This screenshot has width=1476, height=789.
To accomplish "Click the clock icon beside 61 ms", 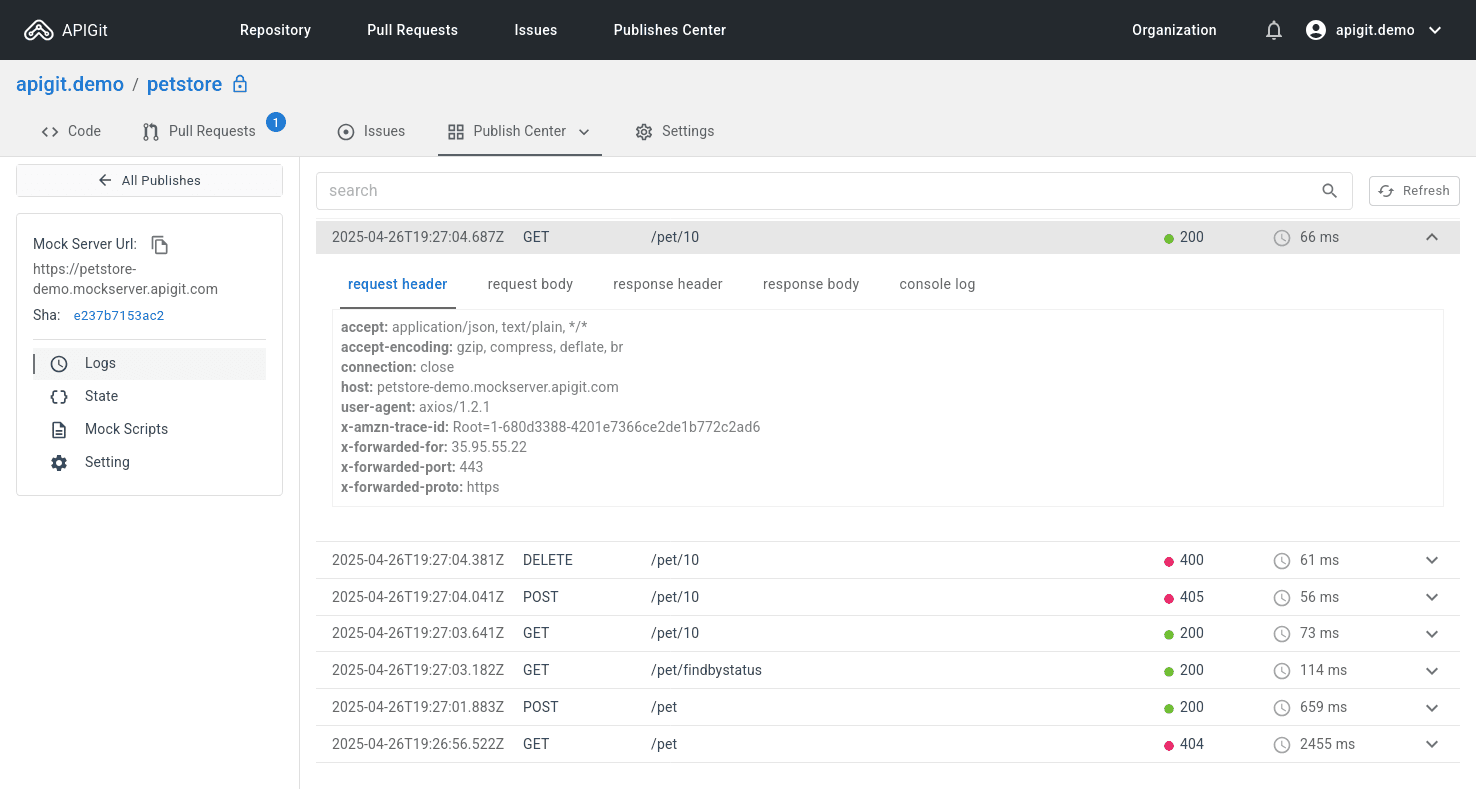I will (x=1282, y=561).
